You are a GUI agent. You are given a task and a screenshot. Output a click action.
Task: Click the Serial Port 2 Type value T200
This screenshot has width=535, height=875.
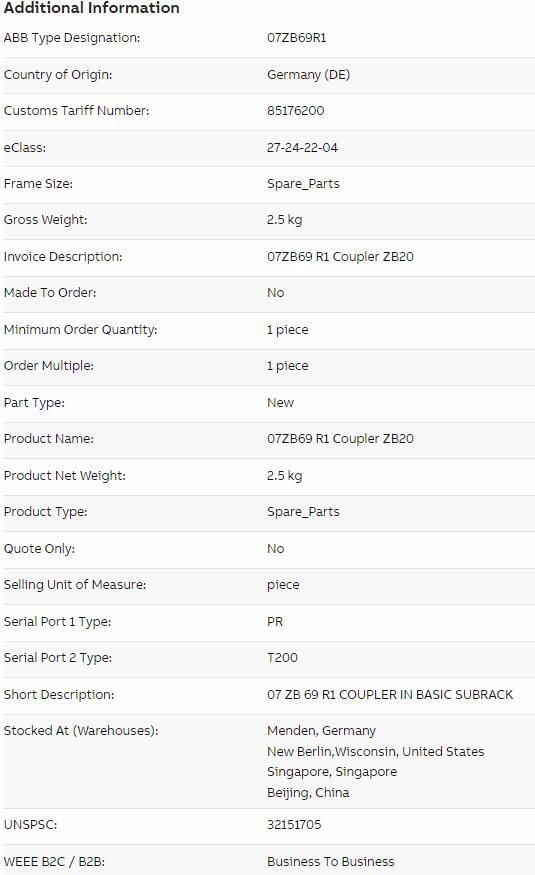[282, 658]
